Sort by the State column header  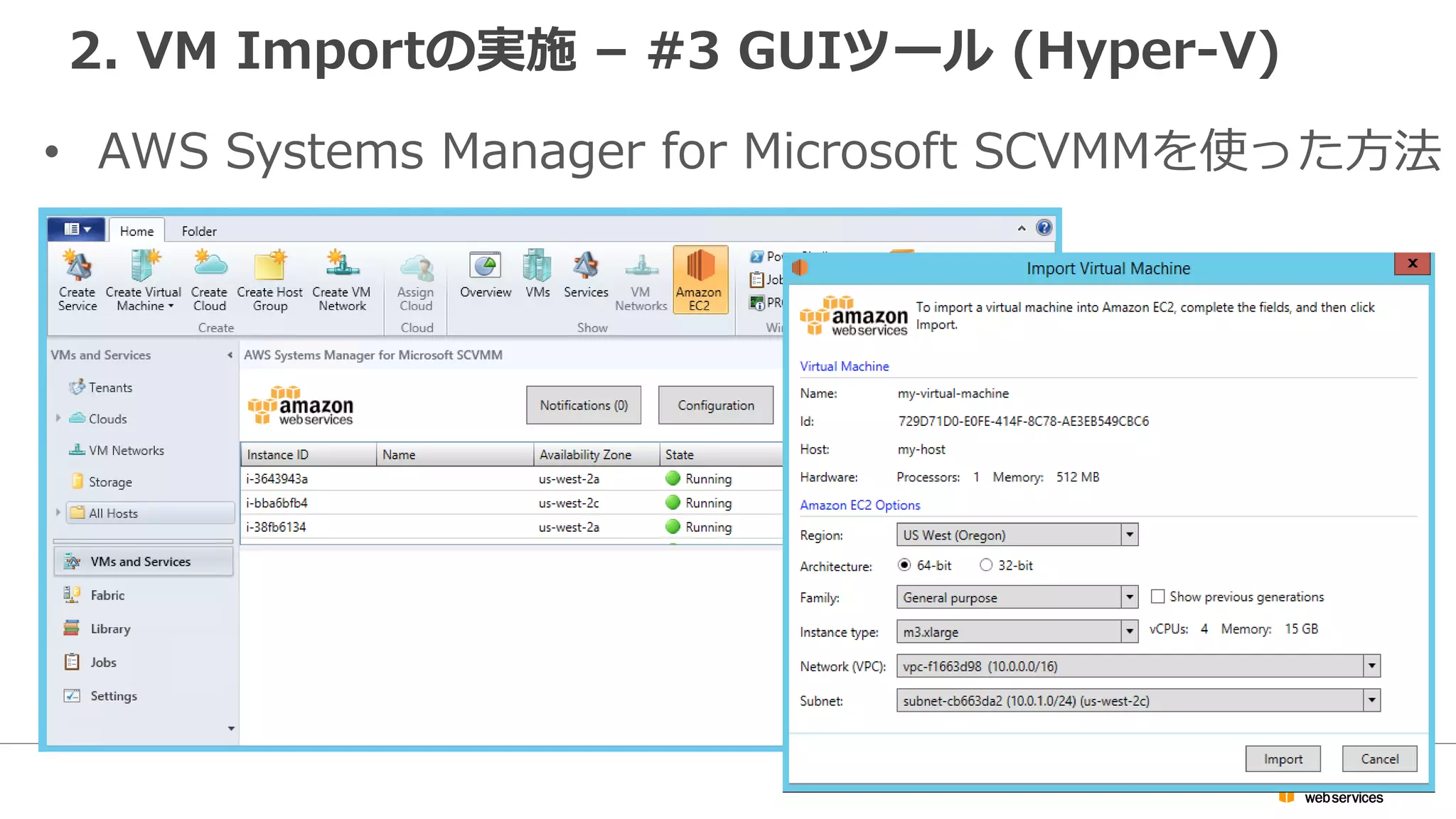click(x=721, y=454)
